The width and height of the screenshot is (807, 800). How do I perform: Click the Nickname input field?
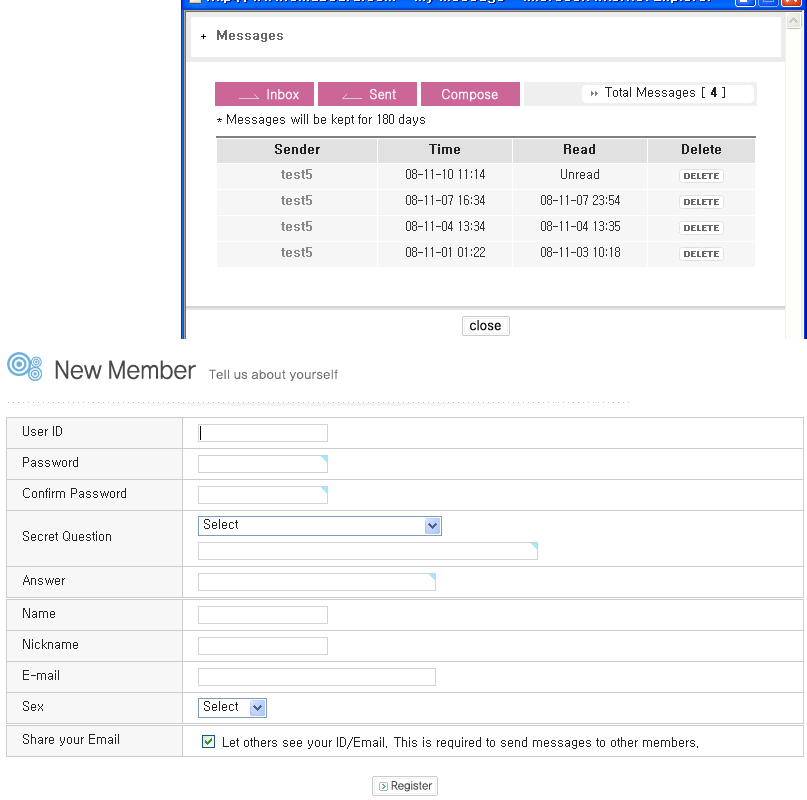point(262,646)
